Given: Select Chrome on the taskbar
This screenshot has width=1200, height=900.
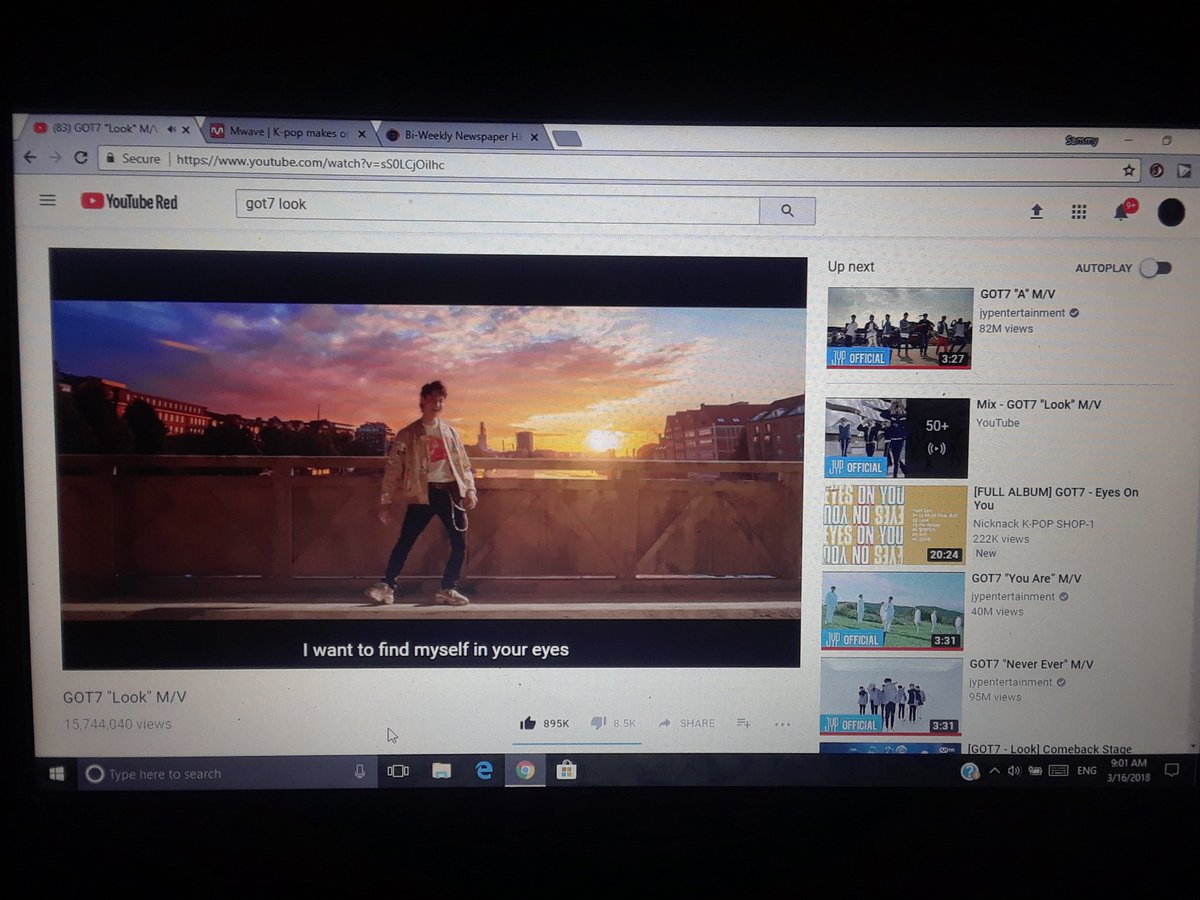Looking at the screenshot, I should pos(525,770).
